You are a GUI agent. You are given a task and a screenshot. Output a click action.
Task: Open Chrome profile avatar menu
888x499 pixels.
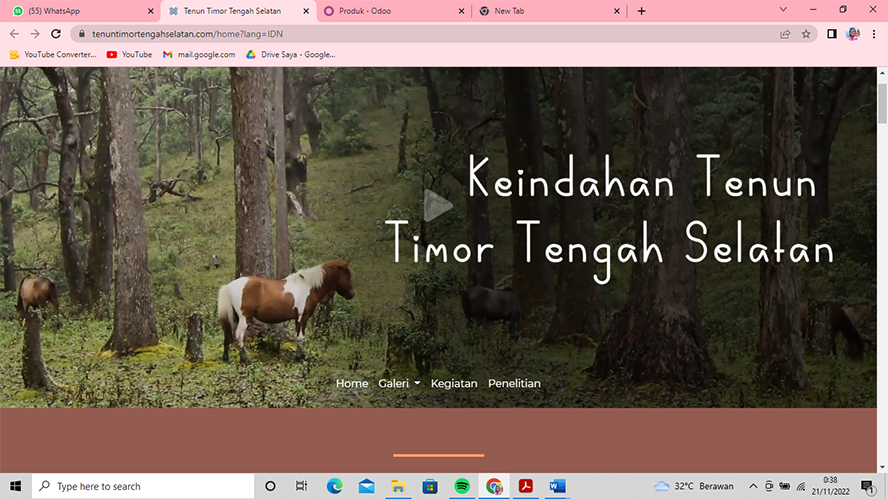click(x=853, y=34)
